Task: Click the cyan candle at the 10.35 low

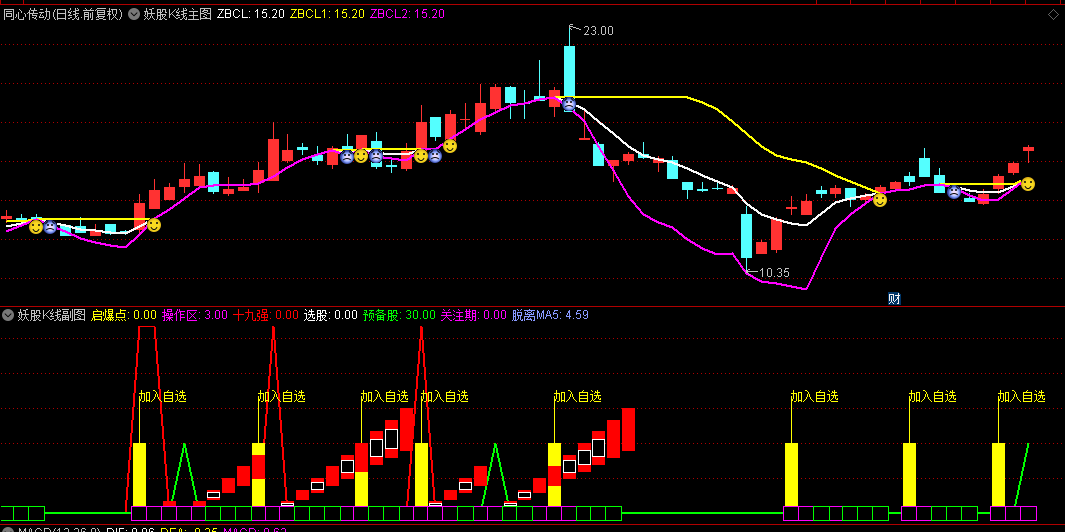Action: [746, 234]
